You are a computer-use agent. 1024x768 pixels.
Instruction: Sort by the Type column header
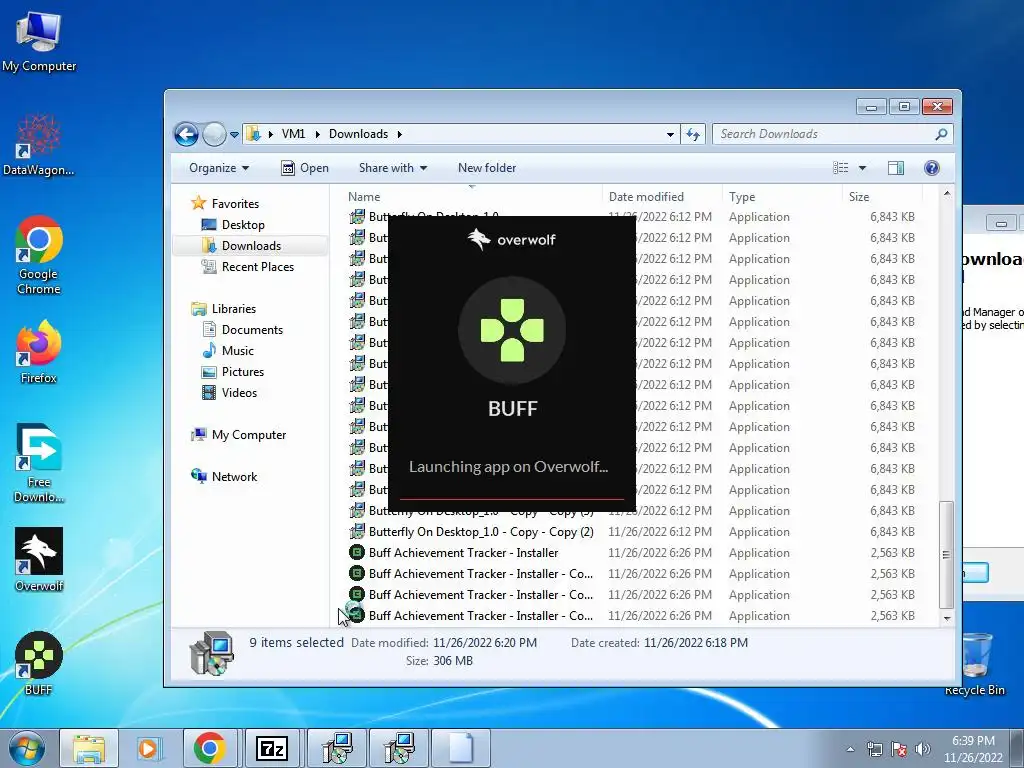pos(782,197)
